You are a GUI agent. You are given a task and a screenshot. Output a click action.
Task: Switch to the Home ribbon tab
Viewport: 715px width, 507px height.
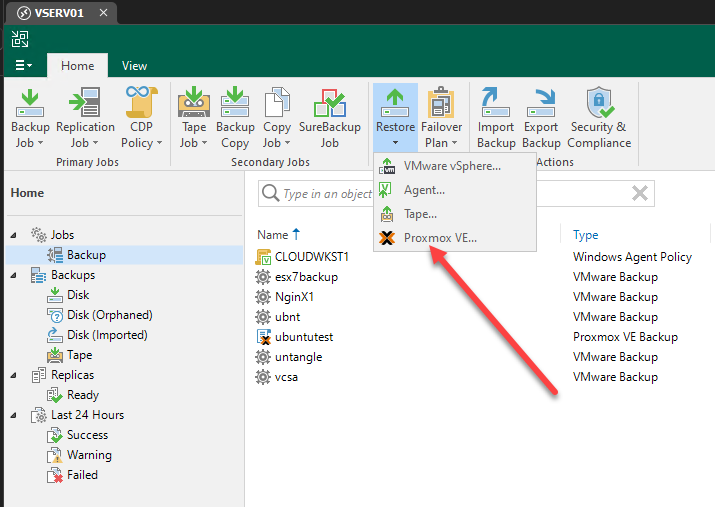pyautogui.click(x=78, y=66)
